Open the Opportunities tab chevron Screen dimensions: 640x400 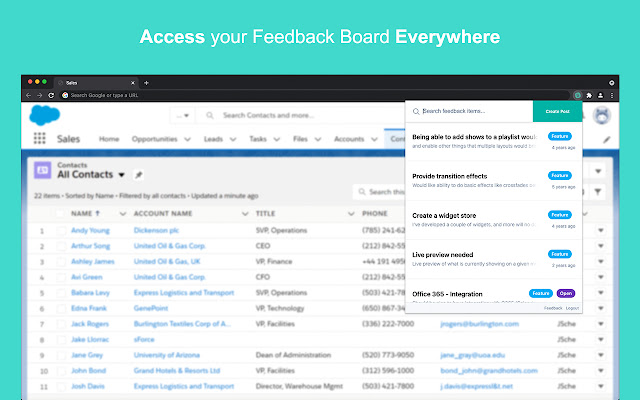click(x=187, y=139)
